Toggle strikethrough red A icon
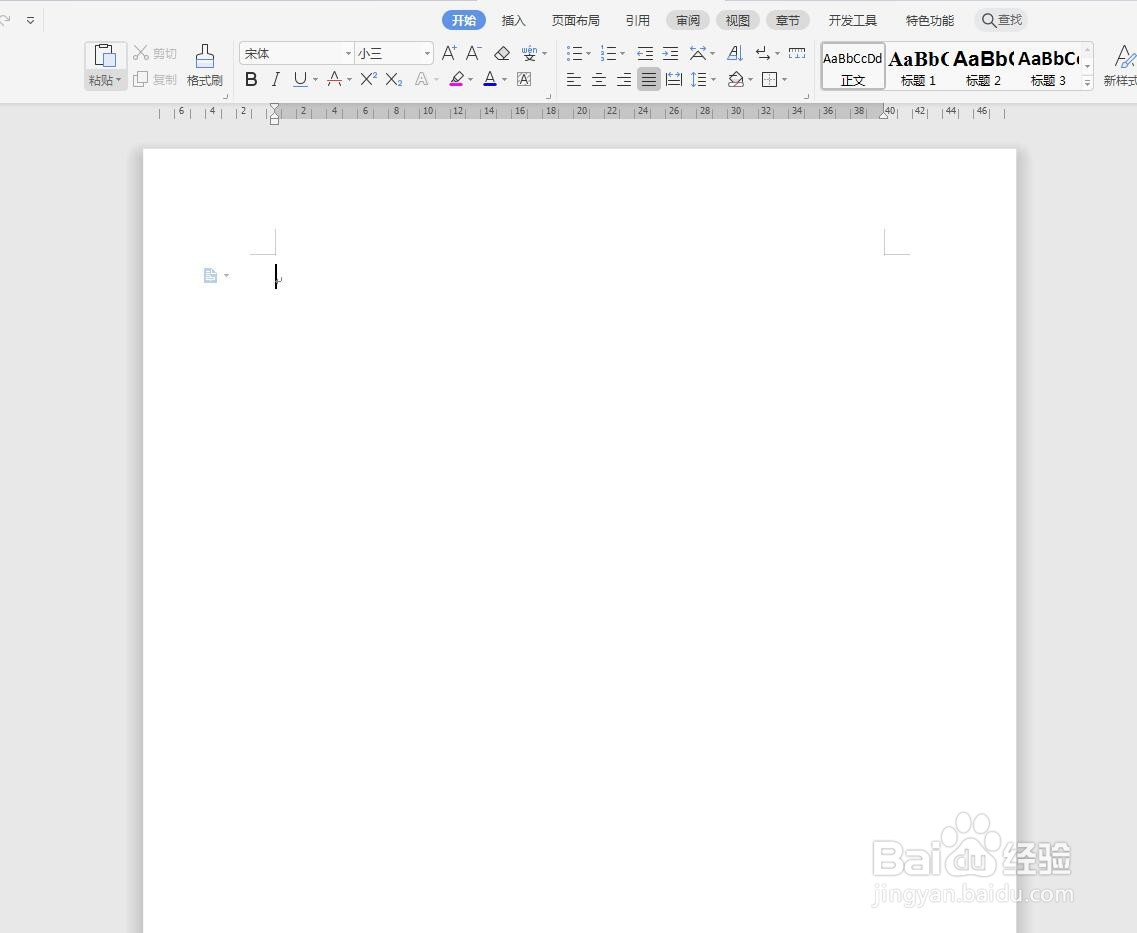The image size is (1137, 933). pos(334,79)
